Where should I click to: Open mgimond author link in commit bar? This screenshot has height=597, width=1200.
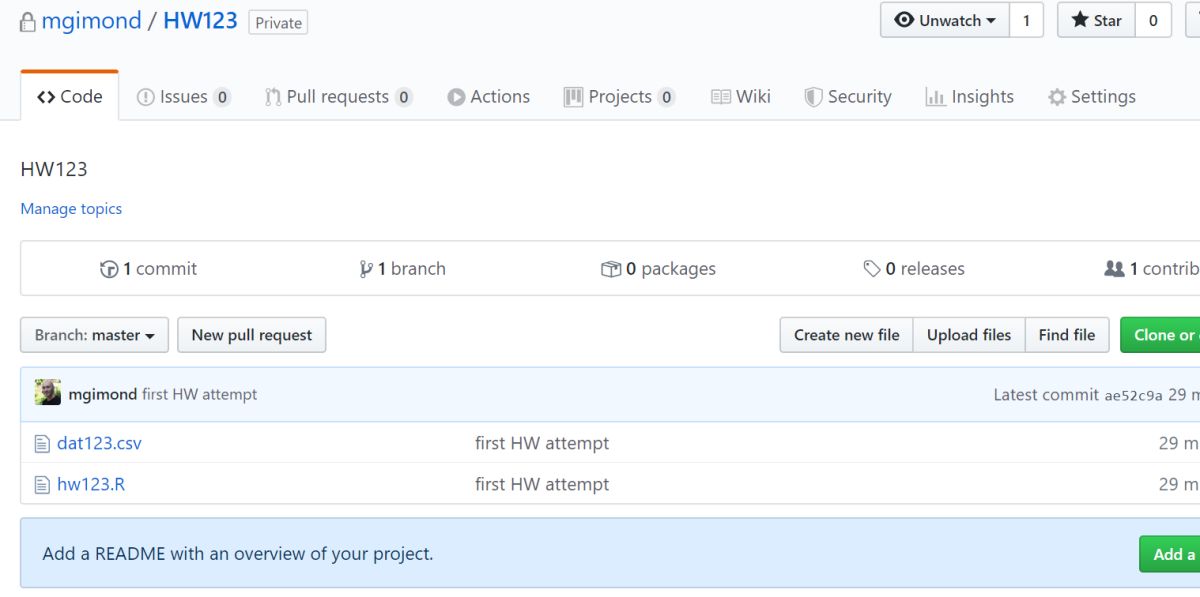coord(103,394)
